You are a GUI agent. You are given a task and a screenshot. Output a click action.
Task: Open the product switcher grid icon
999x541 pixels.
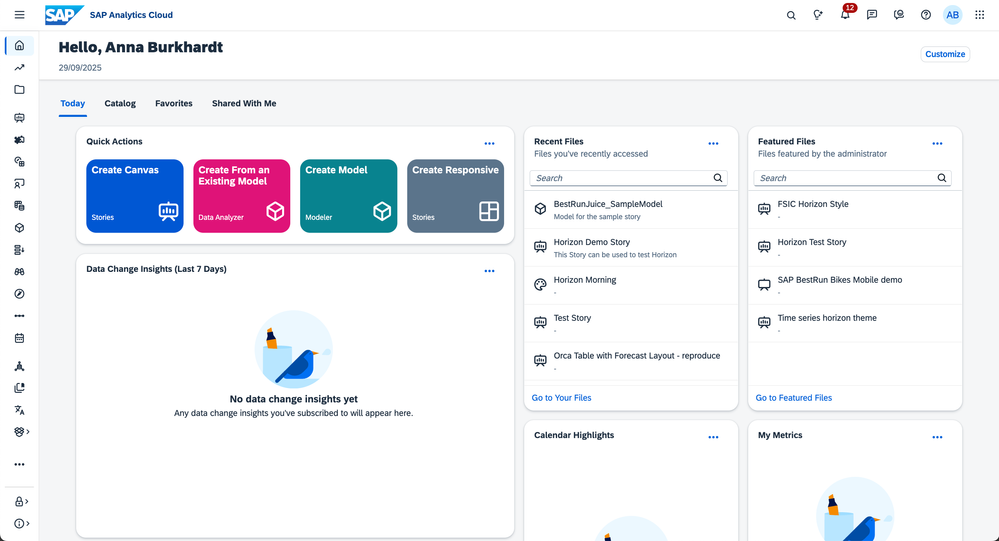click(x=979, y=15)
